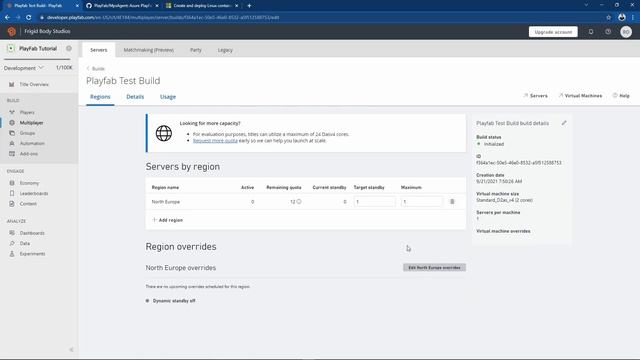Open Multiplayer in the sidebar
This screenshot has width=640, height=360.
pyautogui.click(x=31, y=122)
